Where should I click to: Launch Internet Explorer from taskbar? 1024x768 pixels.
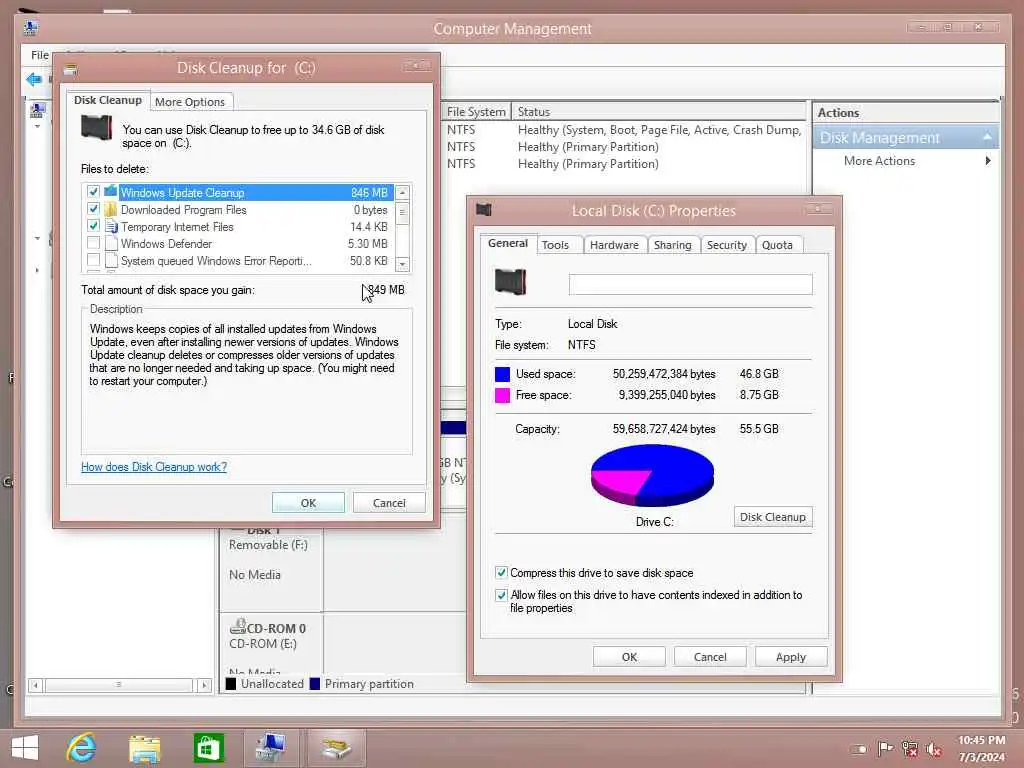pos(81,748)
